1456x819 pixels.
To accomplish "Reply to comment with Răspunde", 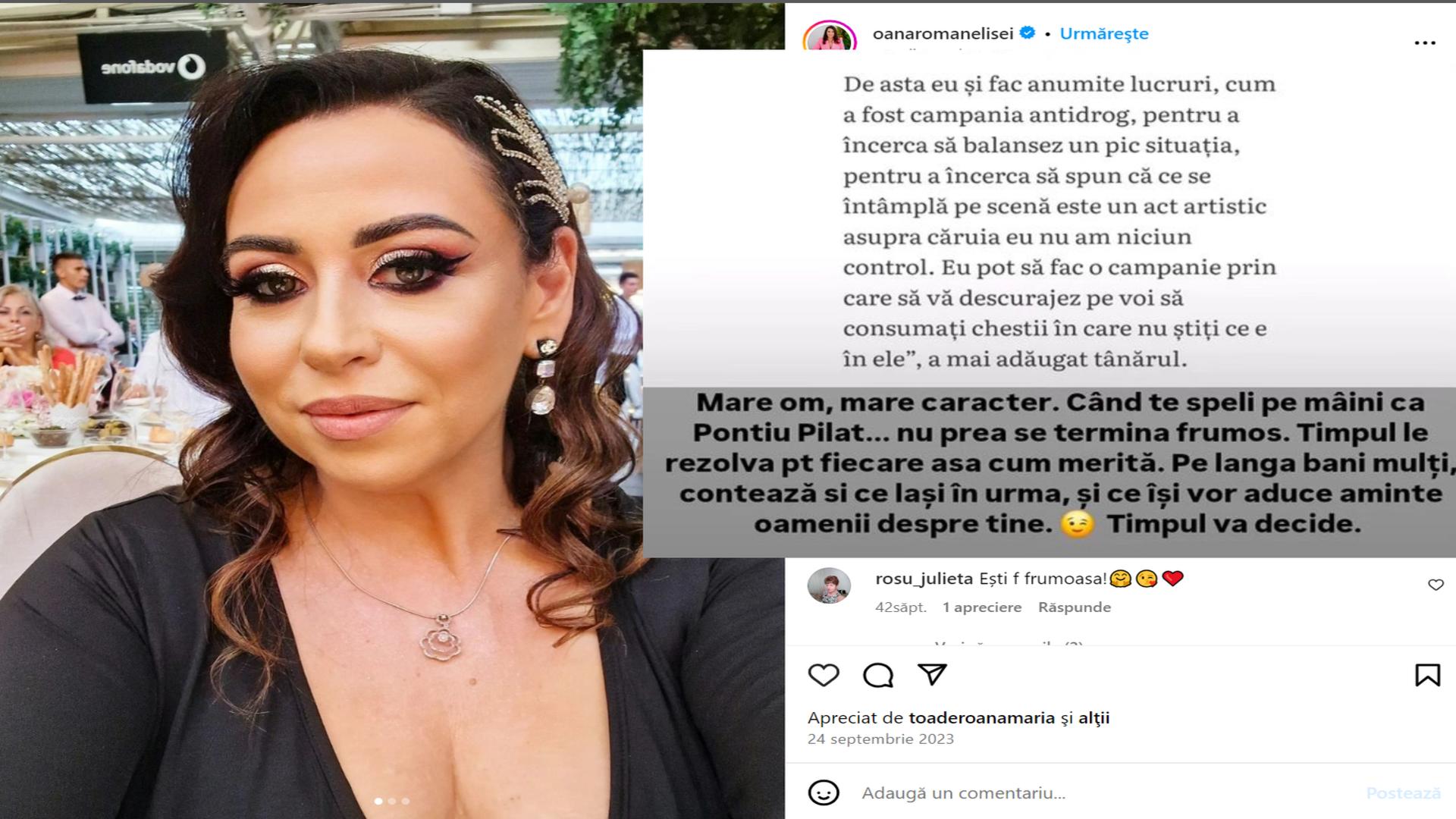I will pos(1075,607).
